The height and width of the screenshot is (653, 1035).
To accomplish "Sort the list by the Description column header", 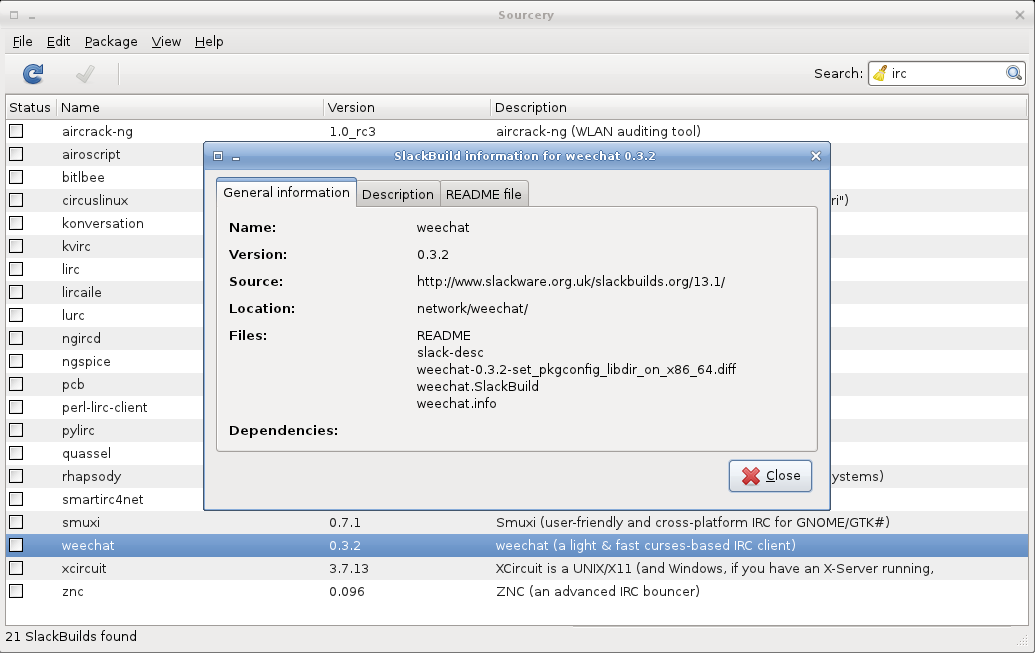I will point(759,108).
